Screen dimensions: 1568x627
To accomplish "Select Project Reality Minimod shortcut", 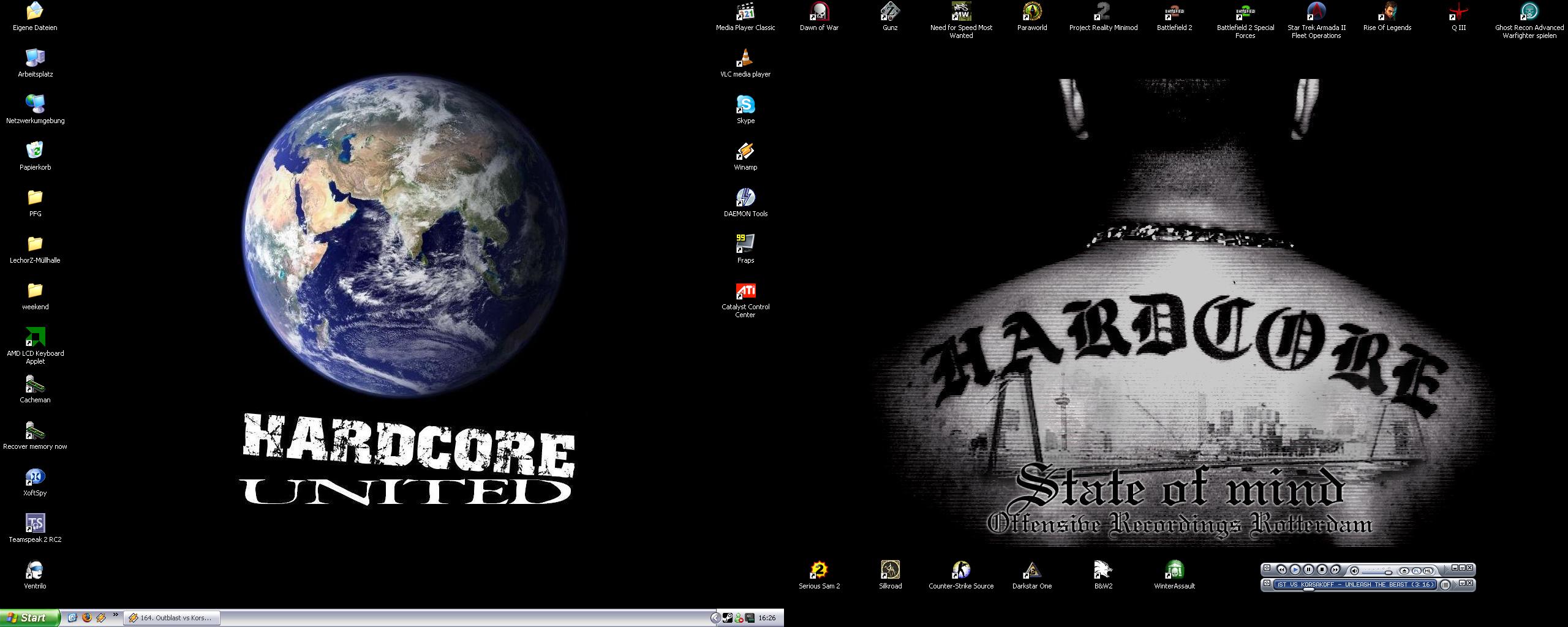I will pos(1103,17).
